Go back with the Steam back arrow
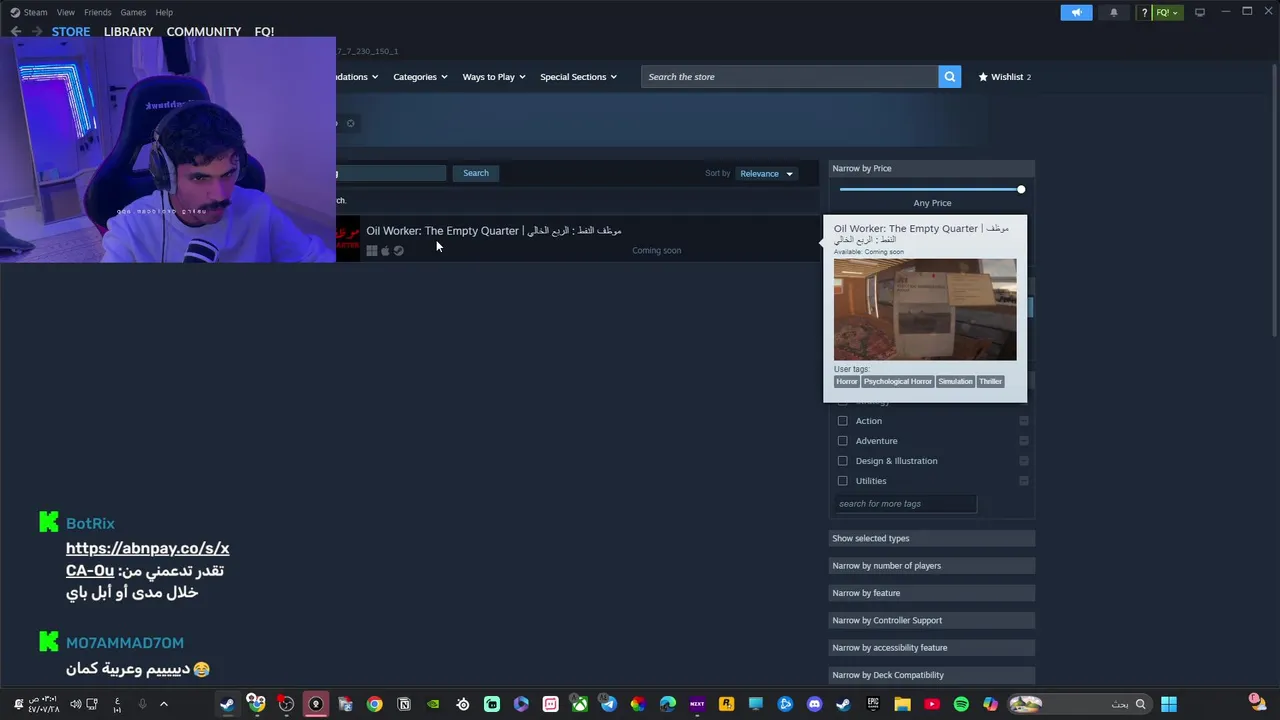 click(16, 32)
